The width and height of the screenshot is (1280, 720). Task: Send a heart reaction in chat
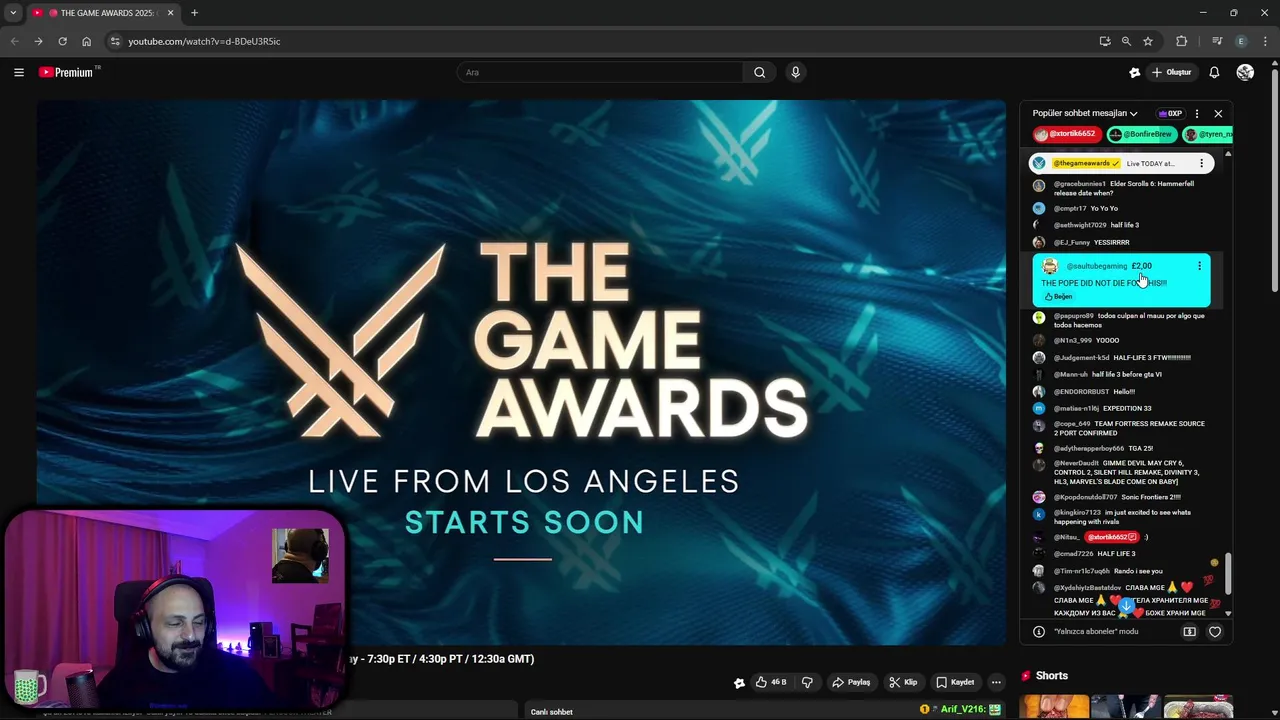pyautogui.click(x=1215, y=632)
